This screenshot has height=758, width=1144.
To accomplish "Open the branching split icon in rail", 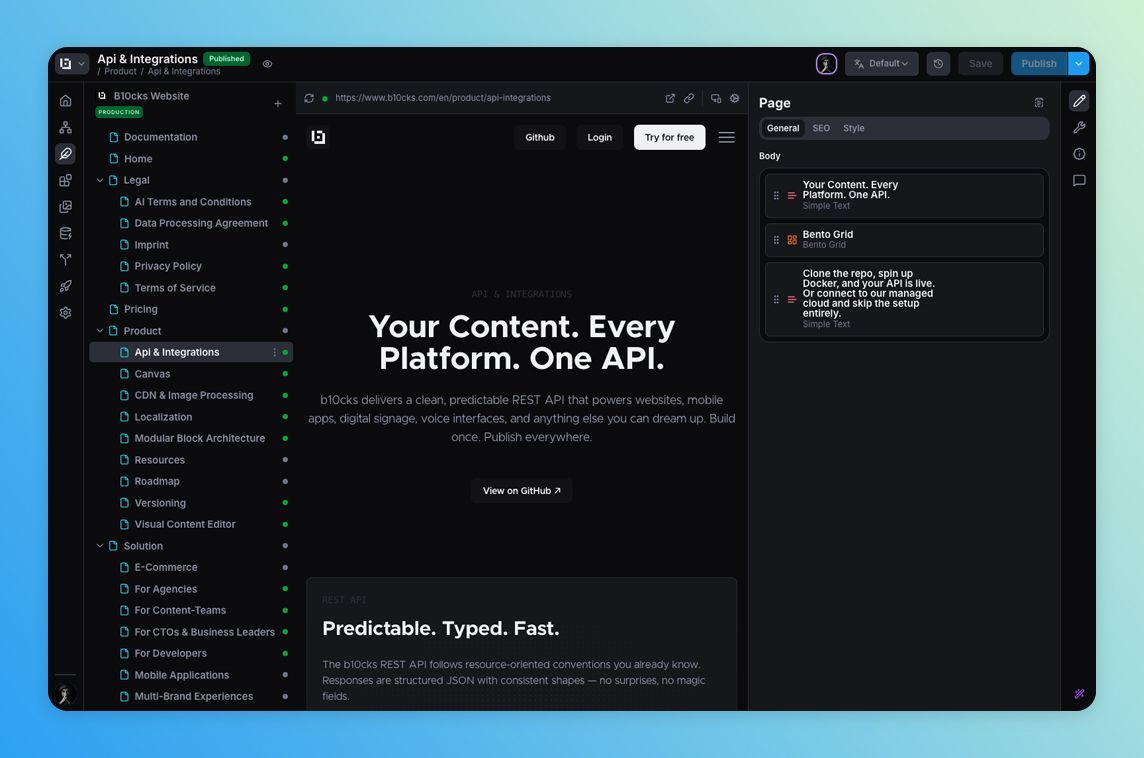I will click(x=66, y=260).
